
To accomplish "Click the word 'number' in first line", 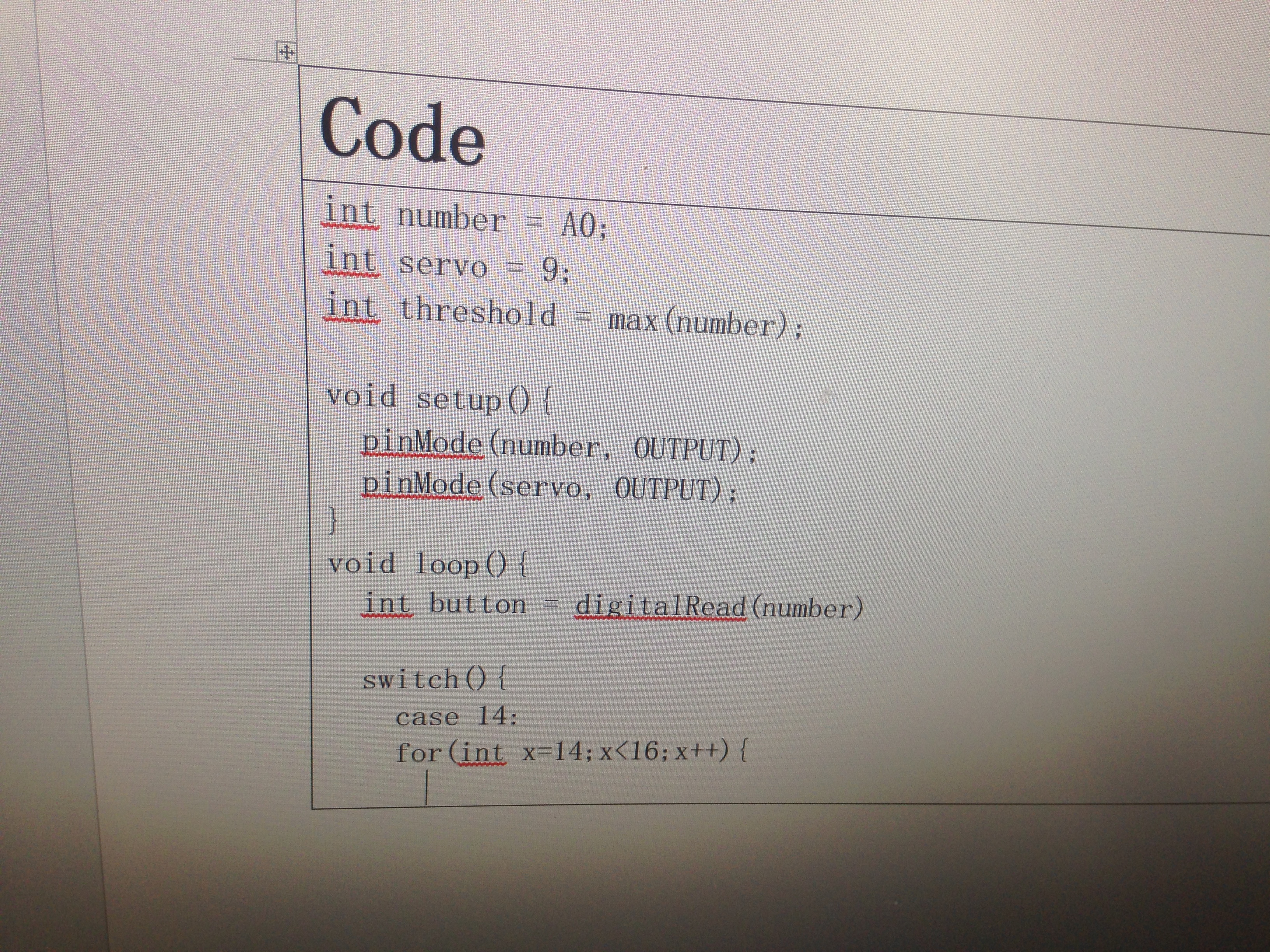I will tap(452, 219).
